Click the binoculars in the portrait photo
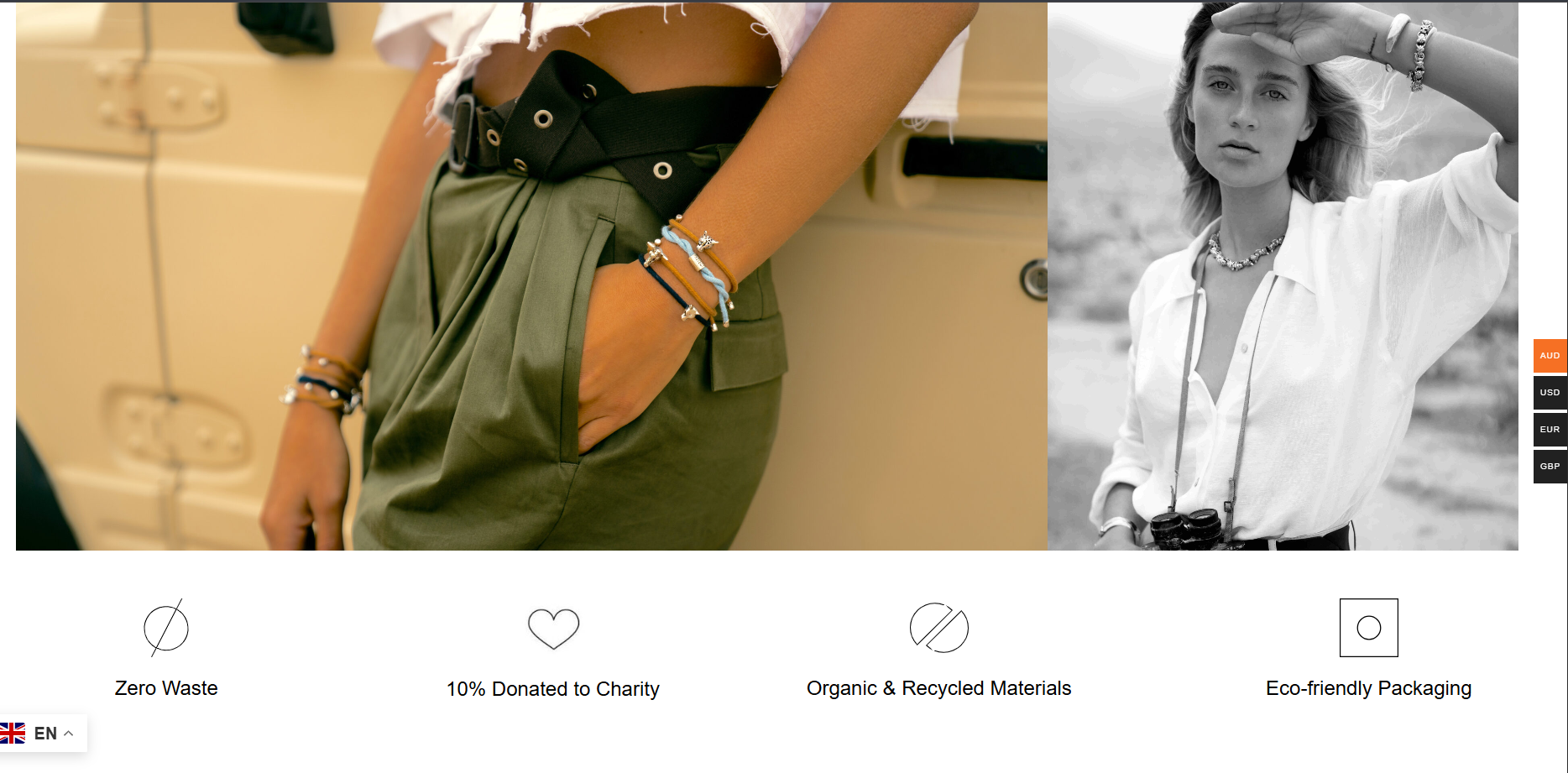This screenshot has height=773, width=1568. (x=1187, y=529)
